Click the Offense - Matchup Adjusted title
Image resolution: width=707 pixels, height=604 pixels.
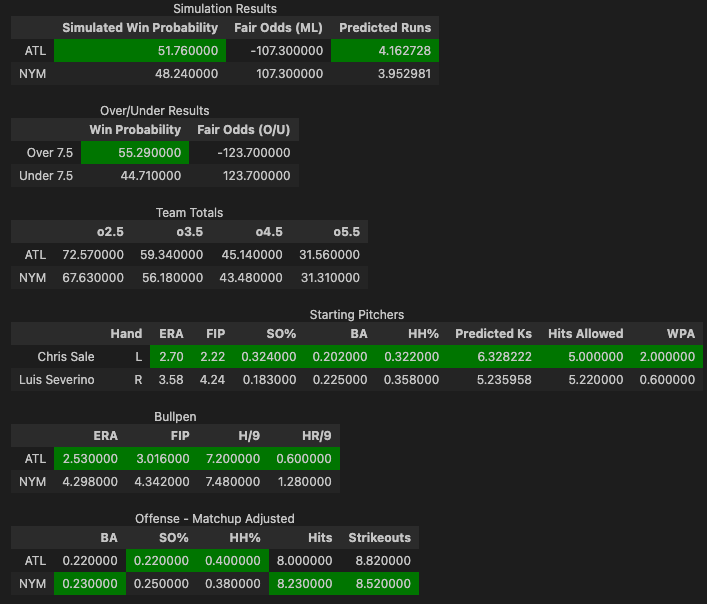point(215,518)
